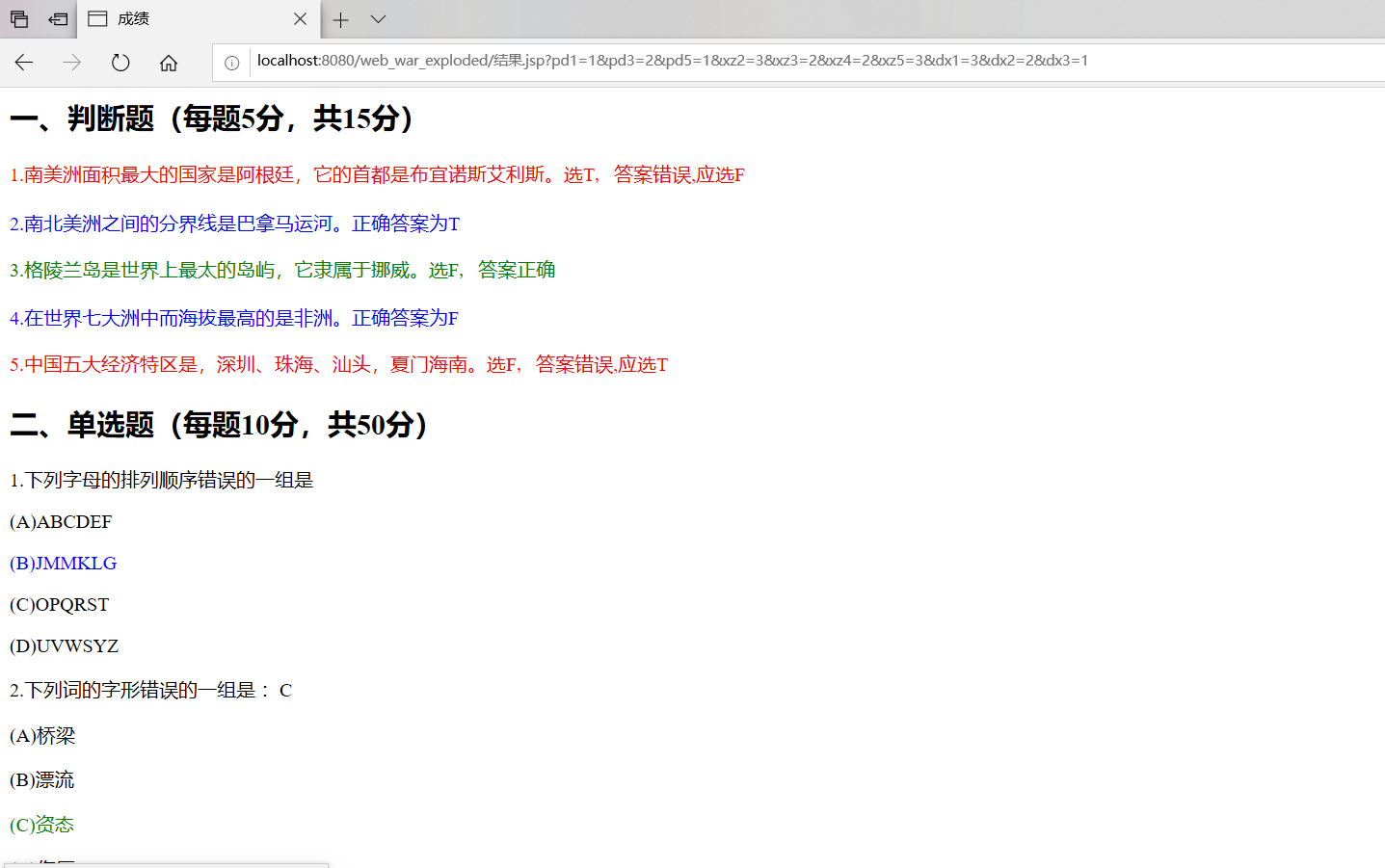This screenshot has height=868, width=1385.
Task: Click question 1.下列字母的排列顺序错误的一组是
Action: coord(162,480)
